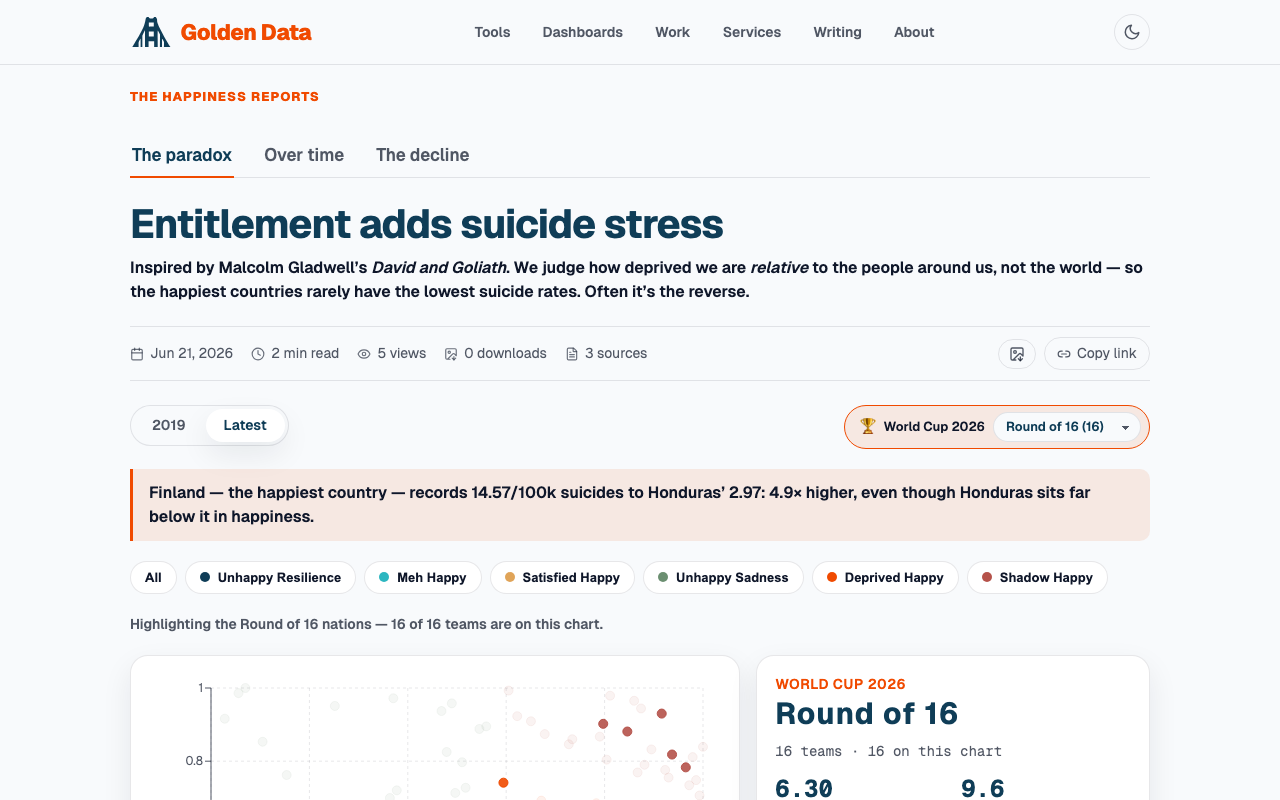The height and width of the screenshot is (800, 1280).
Task: Click the calendar icon by the date
Action: coord(137,354)
